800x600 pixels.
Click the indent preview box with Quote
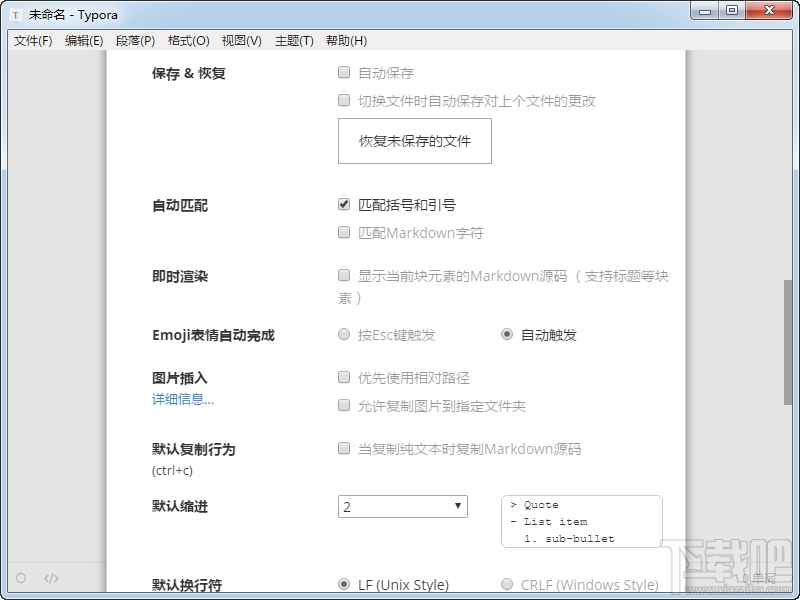coord(582,521)
